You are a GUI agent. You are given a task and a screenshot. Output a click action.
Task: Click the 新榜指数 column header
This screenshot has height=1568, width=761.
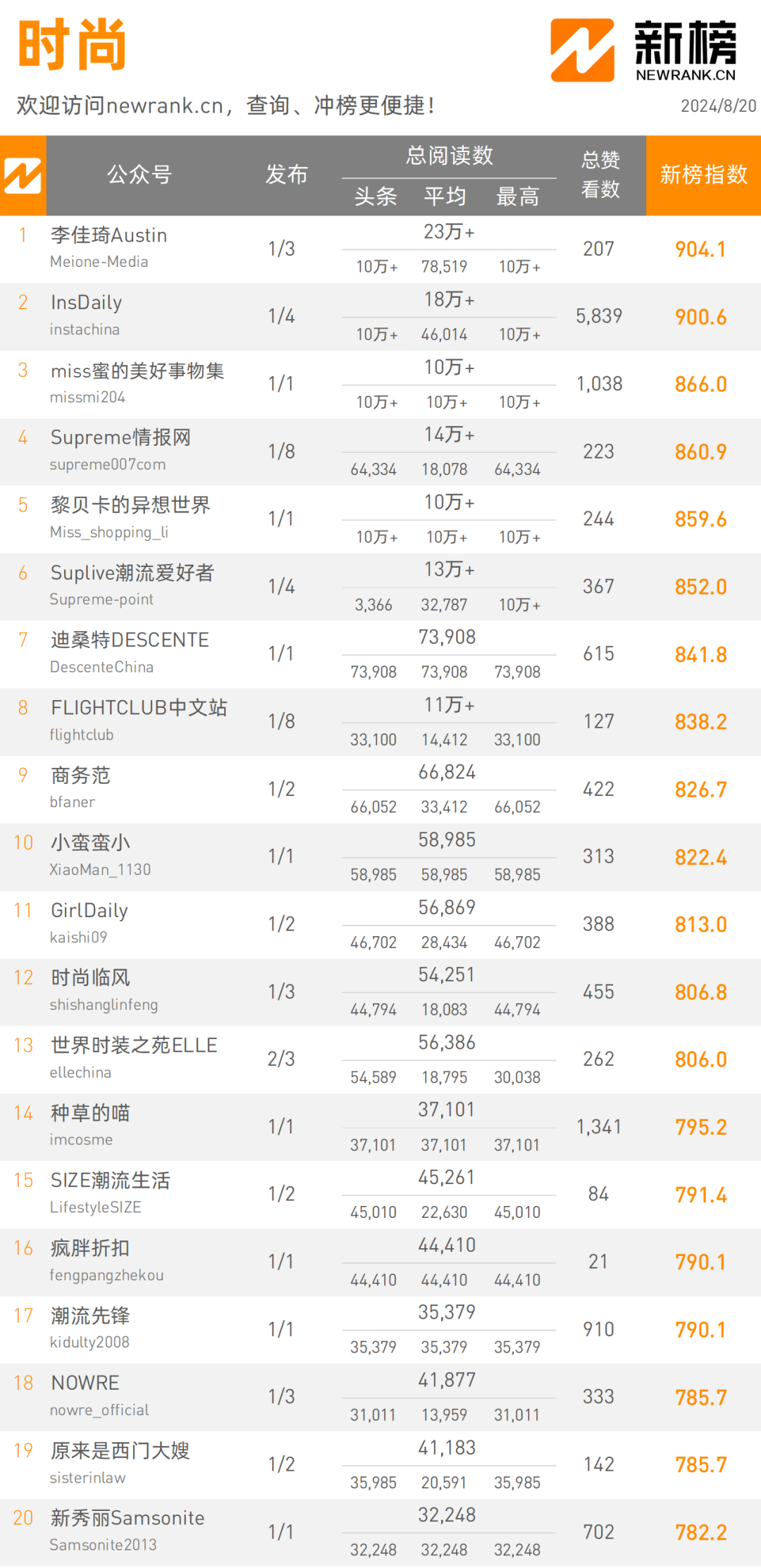[703, 175]
